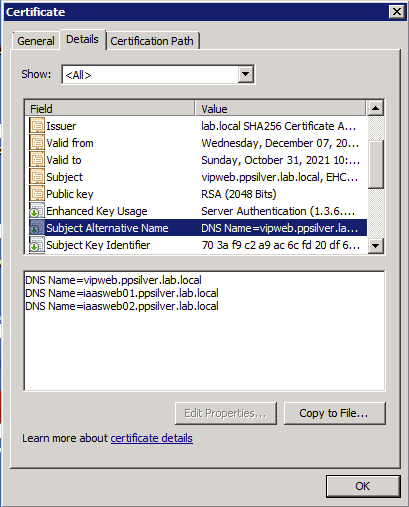
Task: Open the Certification Path tab
Action: tap(152, 41)
